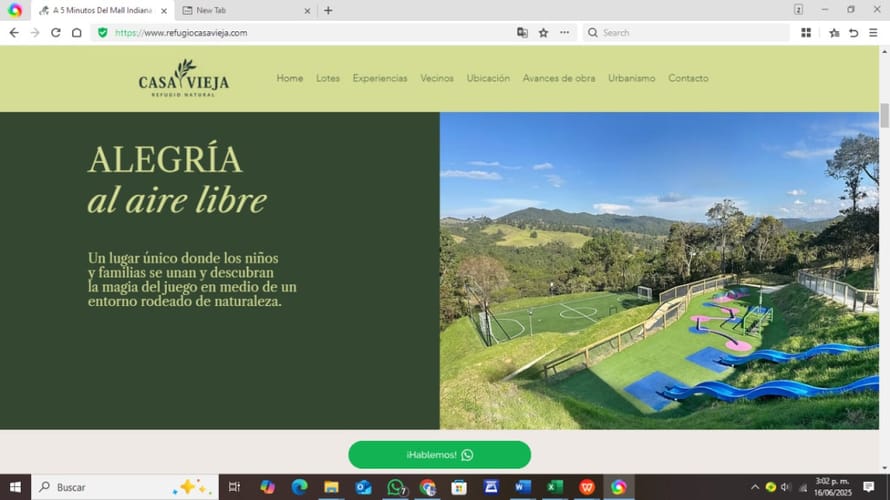Open the Avances de obra page
The image size is (890, 500).
[x=559, y=78]
